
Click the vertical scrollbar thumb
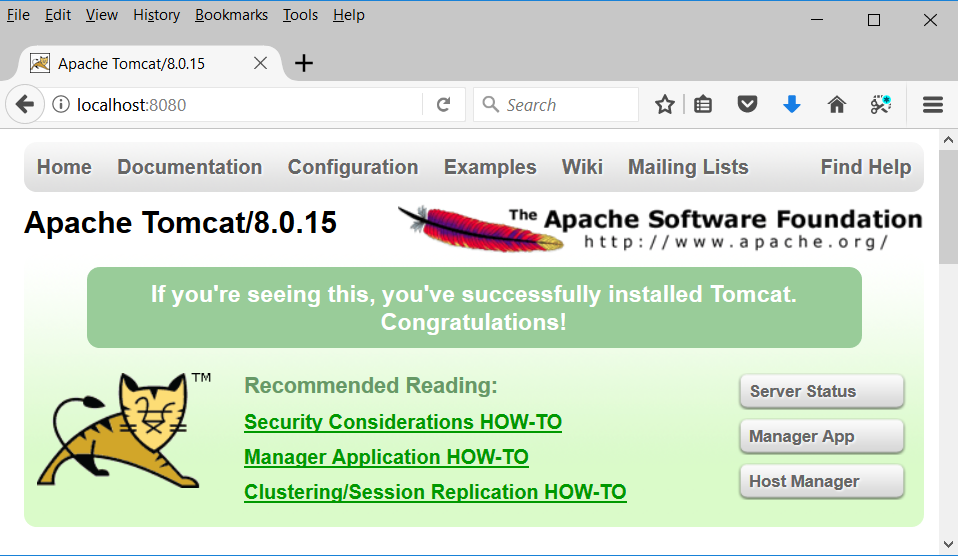948,207
